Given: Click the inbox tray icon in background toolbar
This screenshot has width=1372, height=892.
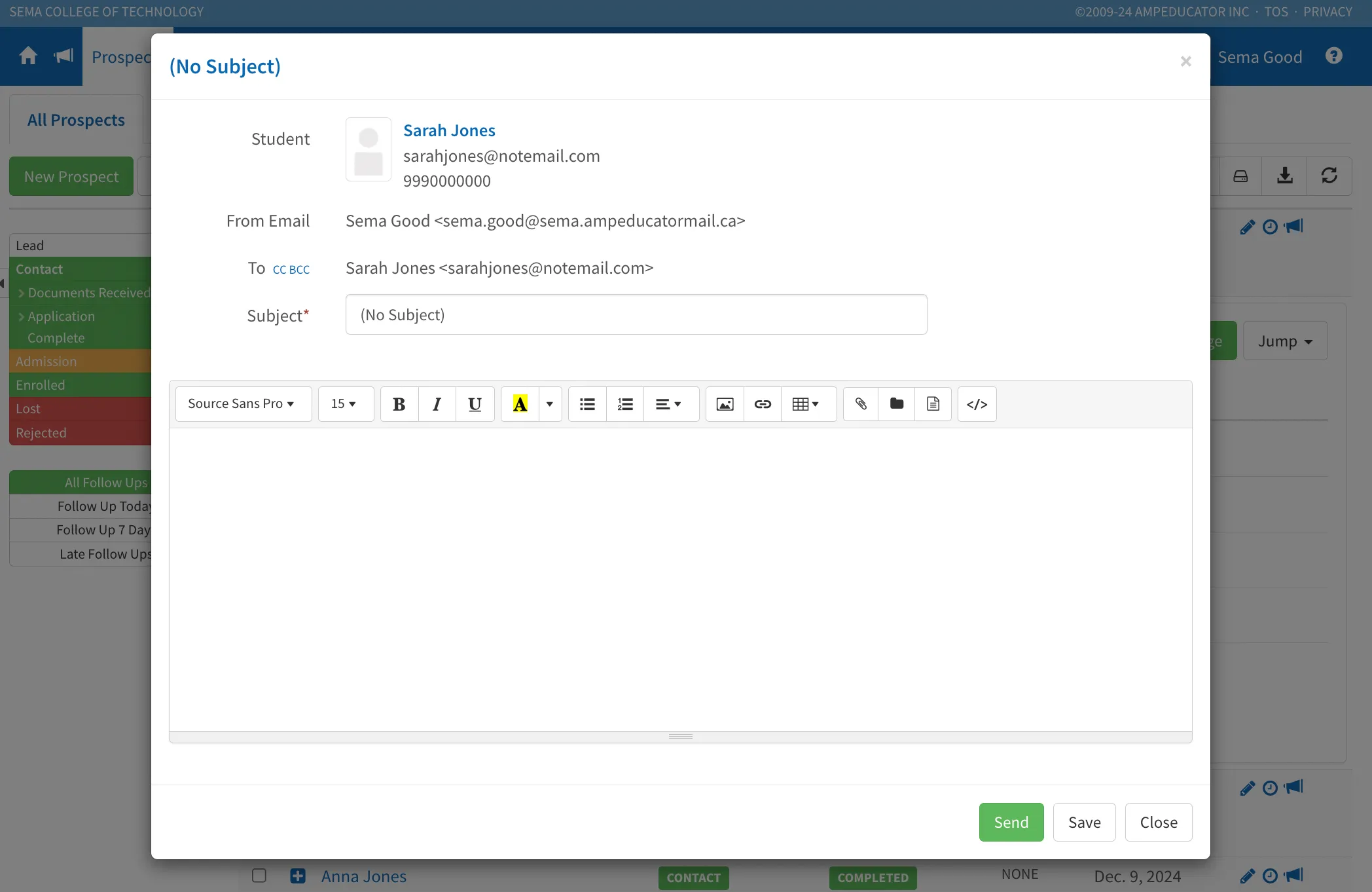Looking at the screenshot, I should pos(1240,176).
